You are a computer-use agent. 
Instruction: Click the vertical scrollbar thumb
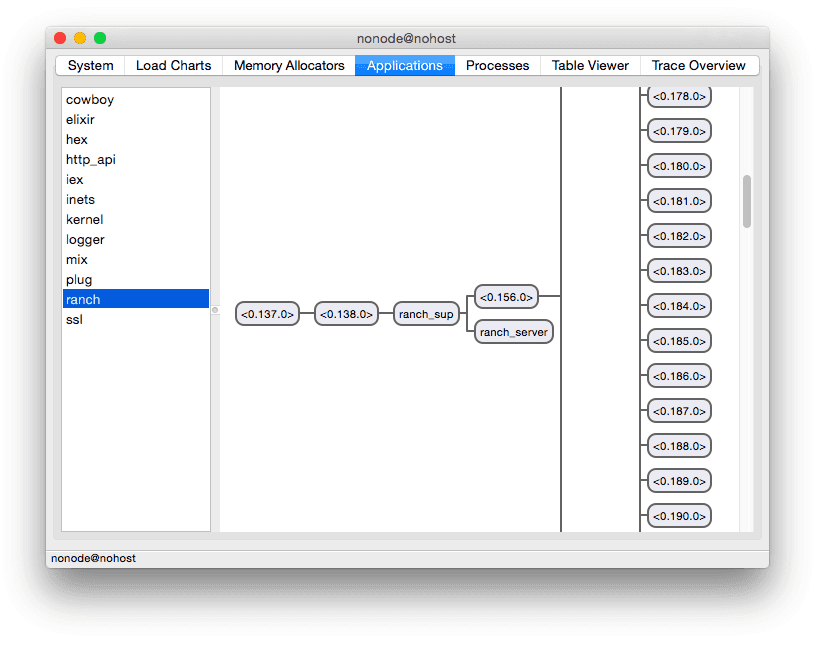[746, 201]
